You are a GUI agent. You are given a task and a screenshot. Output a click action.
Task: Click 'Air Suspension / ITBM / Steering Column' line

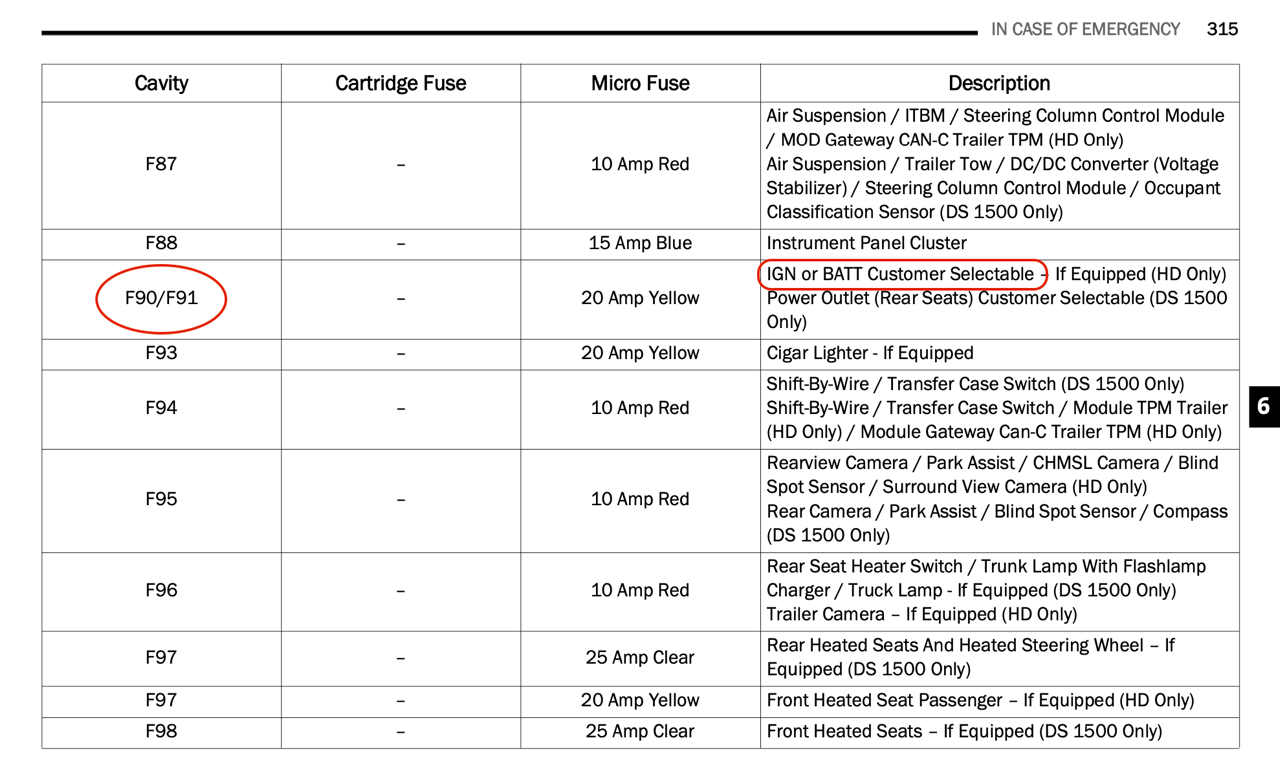(995, 116)
